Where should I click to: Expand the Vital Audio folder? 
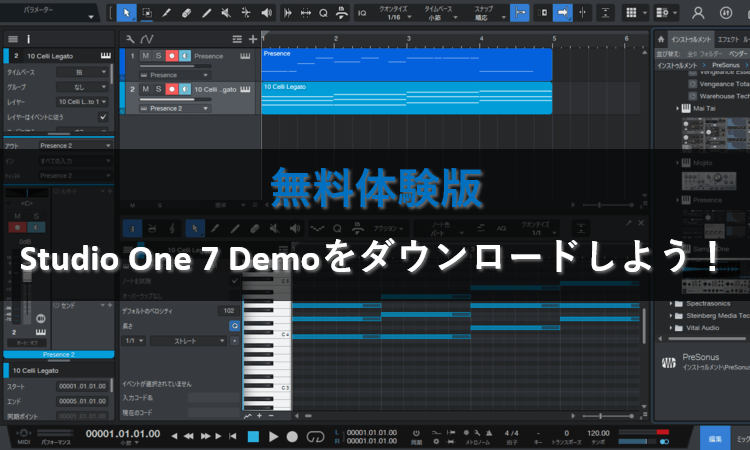(671, 328)
